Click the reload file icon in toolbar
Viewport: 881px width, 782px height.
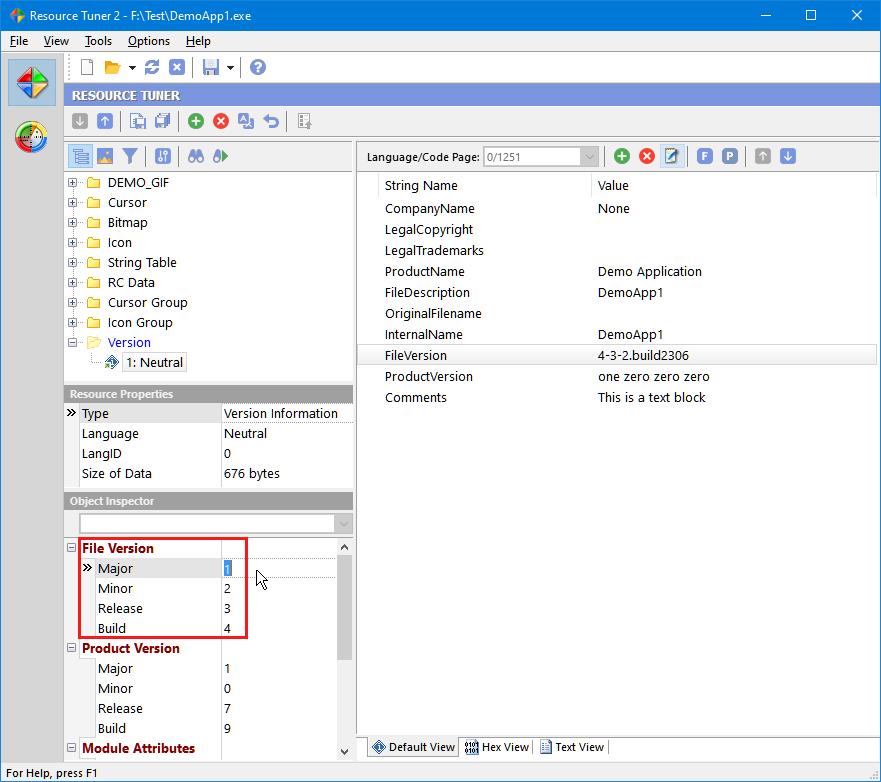[152, 67]
